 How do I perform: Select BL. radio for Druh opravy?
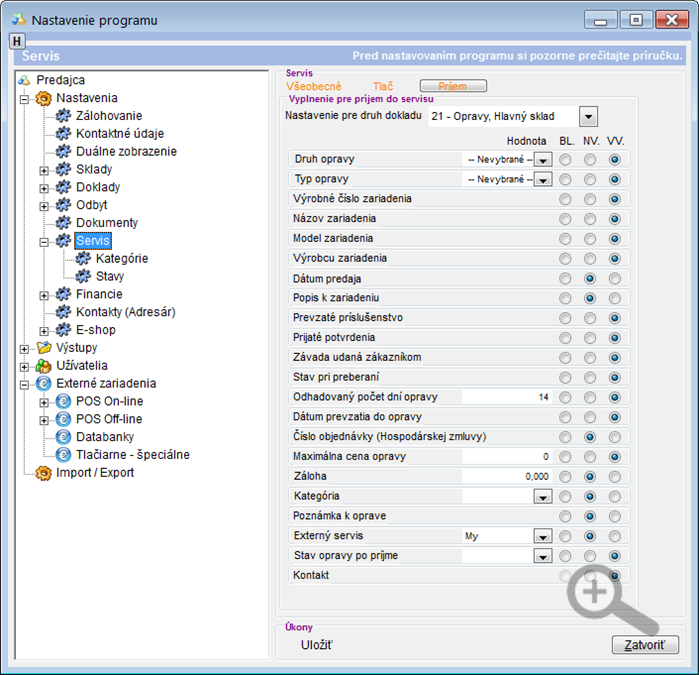565,160
